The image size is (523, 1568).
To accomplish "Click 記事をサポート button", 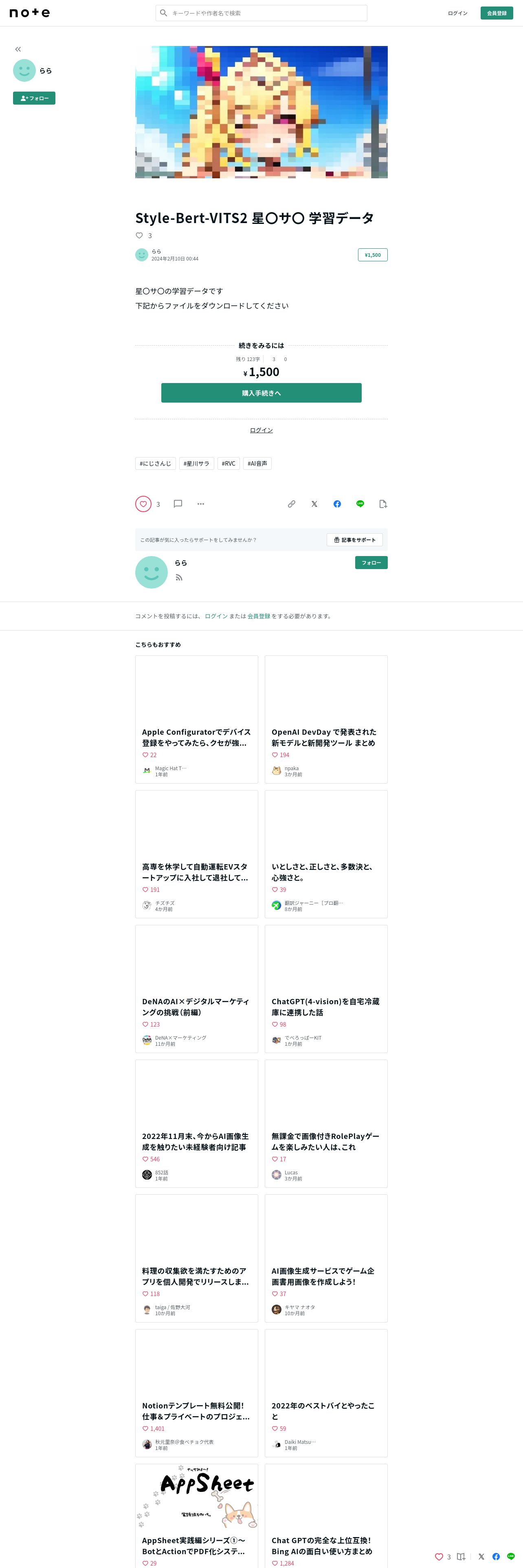I will click(x=355, y=540).
